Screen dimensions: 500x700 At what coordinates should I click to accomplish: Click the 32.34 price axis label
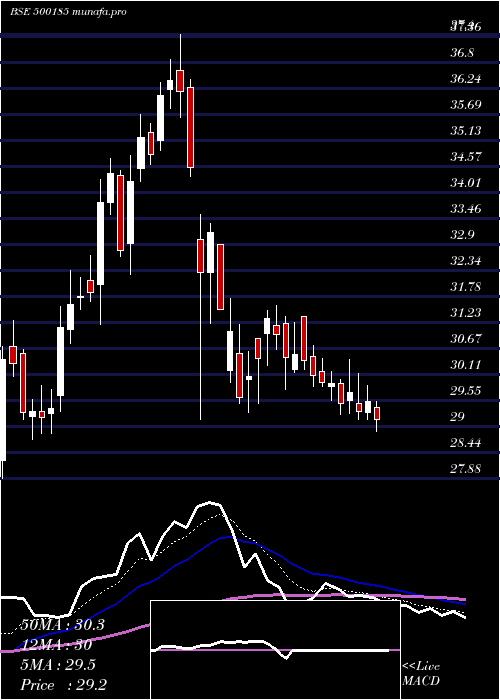pos(466,261)
